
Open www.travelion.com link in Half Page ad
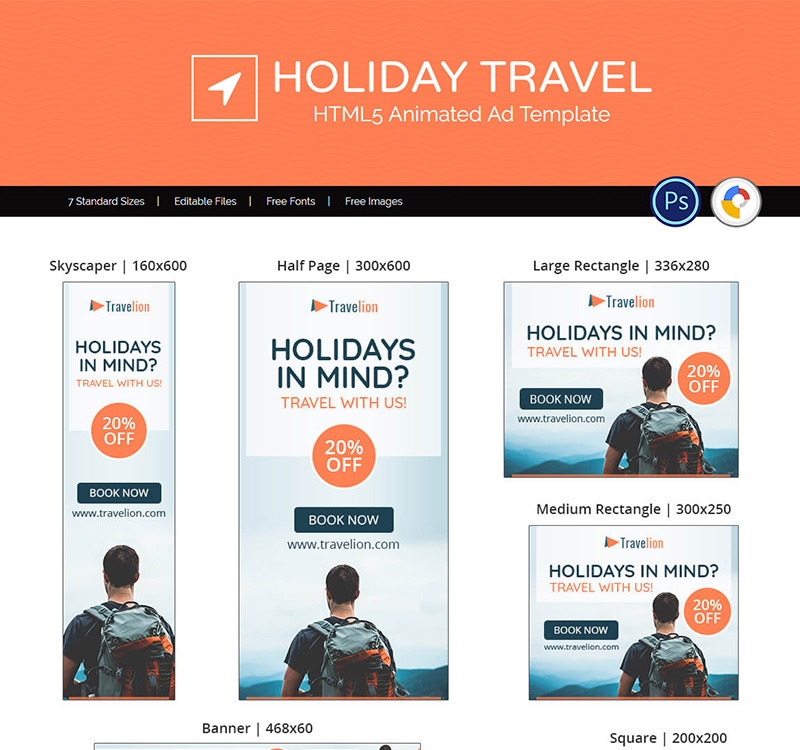[x=343, y=544]
